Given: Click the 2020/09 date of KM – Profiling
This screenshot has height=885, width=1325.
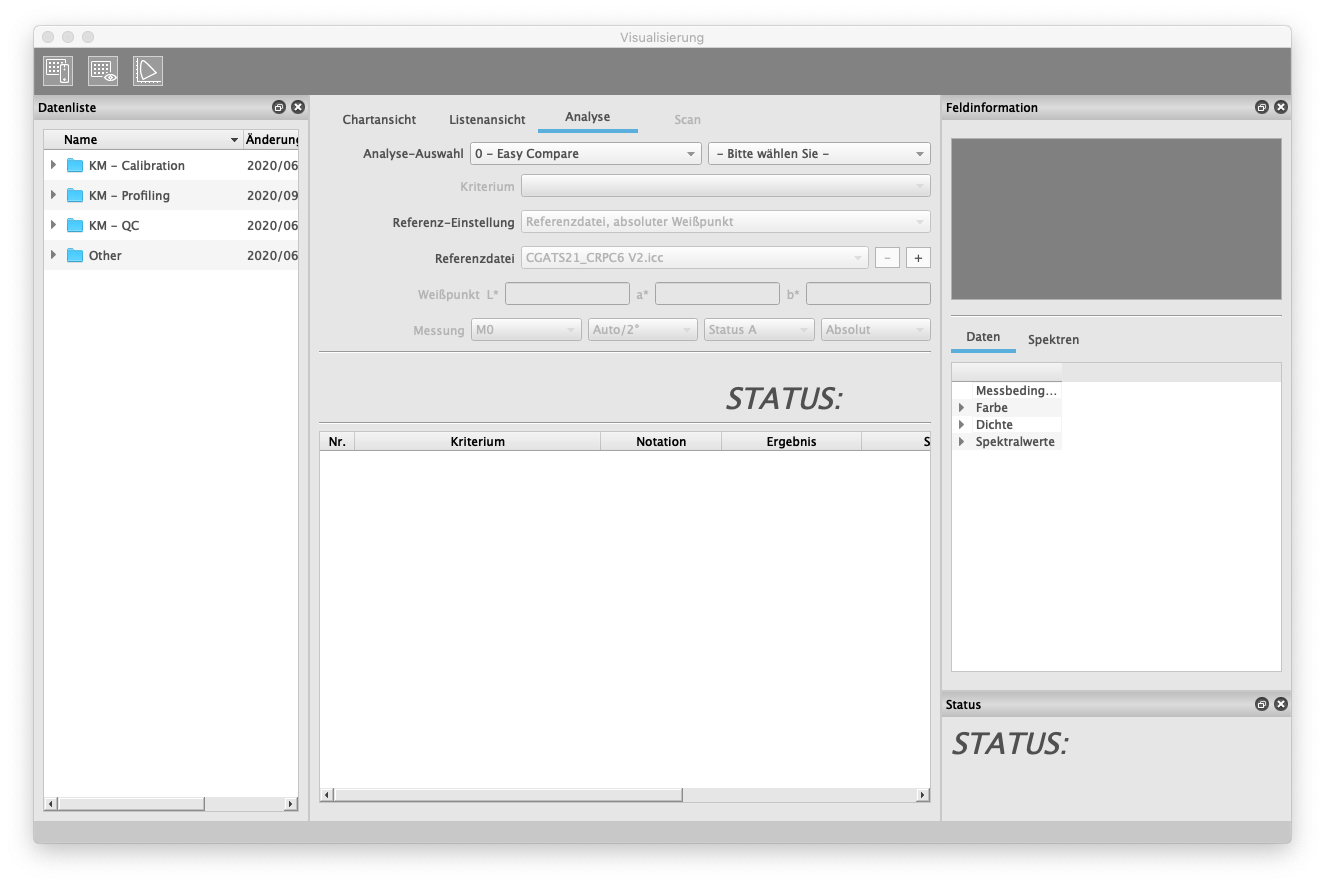Looking at the screenshot, I should click(x=272, y=195).
